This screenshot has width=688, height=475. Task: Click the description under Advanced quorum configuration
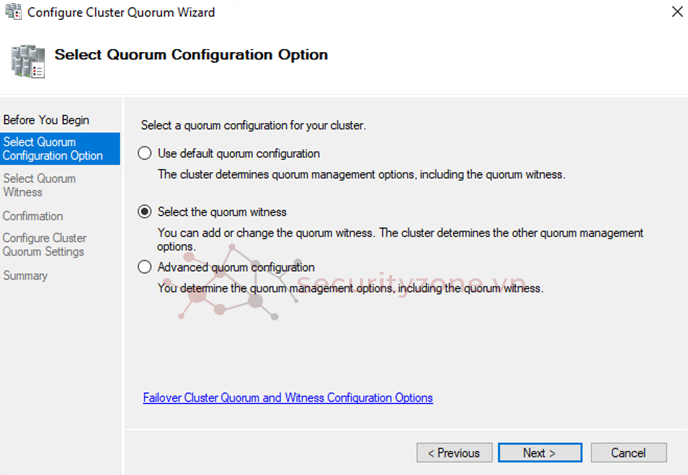(x=350, y=288)
